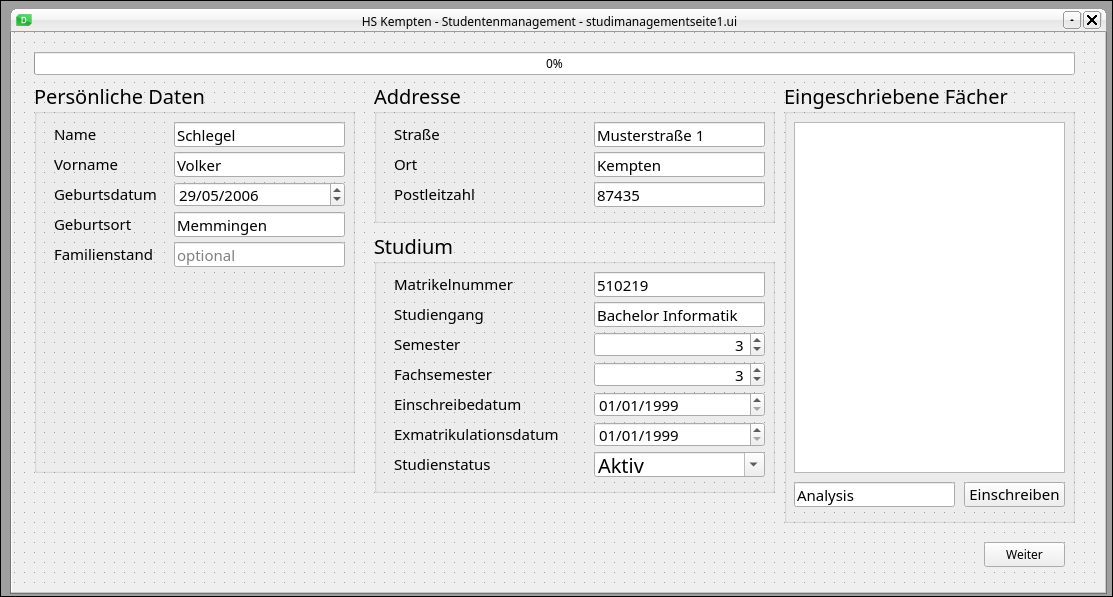Select the Vorname input field

(259, 165)
